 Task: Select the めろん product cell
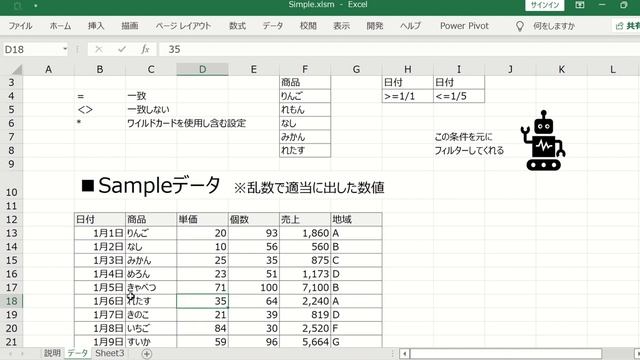coord(151,274)
